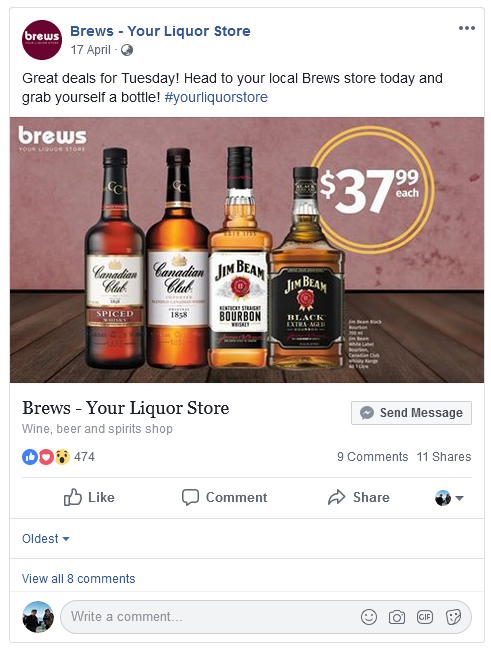Open View all 8 comments link
This screenshot has width=491, height=651.
point(78,579)
